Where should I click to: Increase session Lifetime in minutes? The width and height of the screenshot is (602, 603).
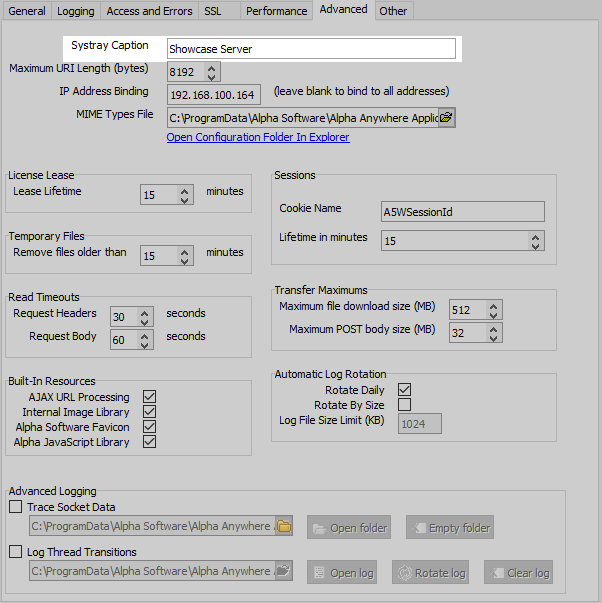pos(535,237)
